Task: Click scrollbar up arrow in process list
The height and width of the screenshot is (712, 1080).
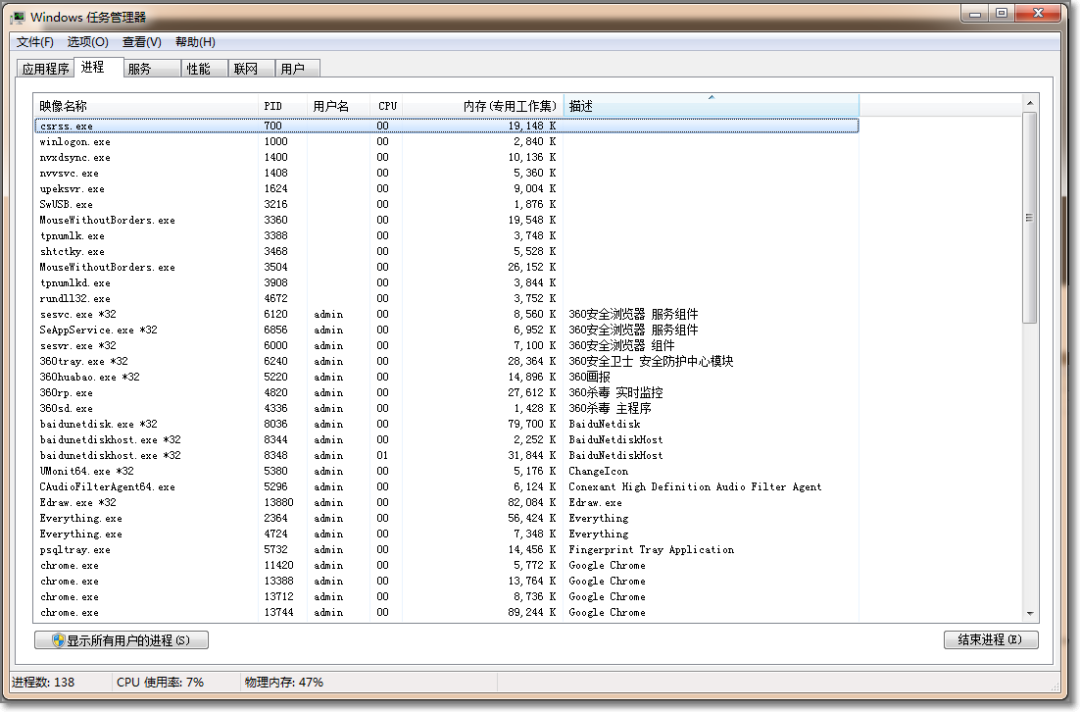Action: [x=1030, y=103]
